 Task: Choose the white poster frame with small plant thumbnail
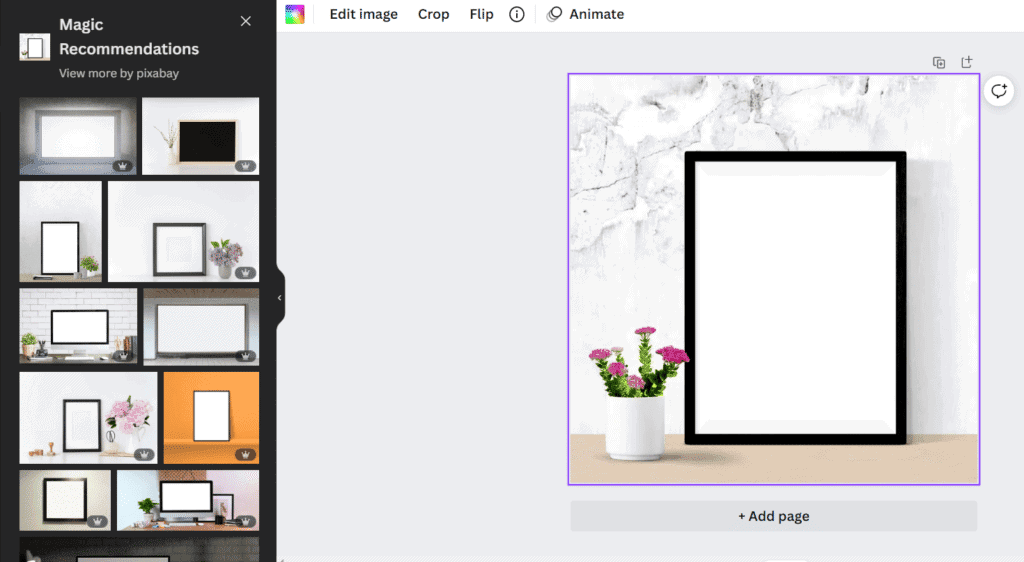click(x=61, y=232)
